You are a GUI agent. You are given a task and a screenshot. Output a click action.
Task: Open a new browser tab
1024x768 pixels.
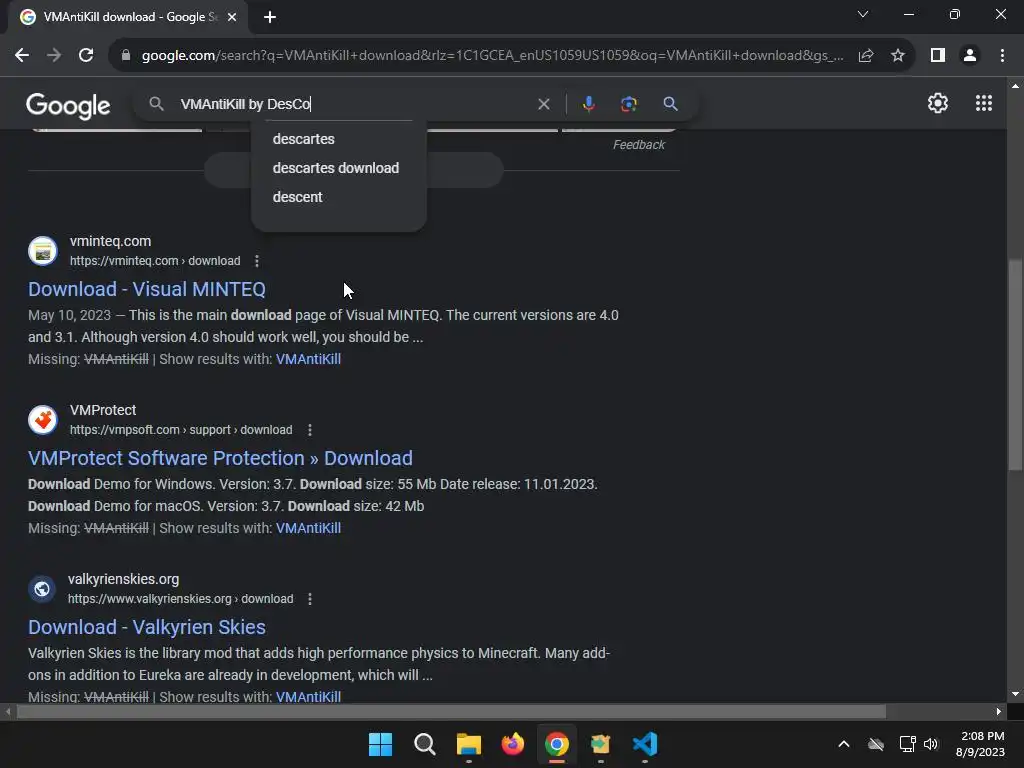[270, 17]
